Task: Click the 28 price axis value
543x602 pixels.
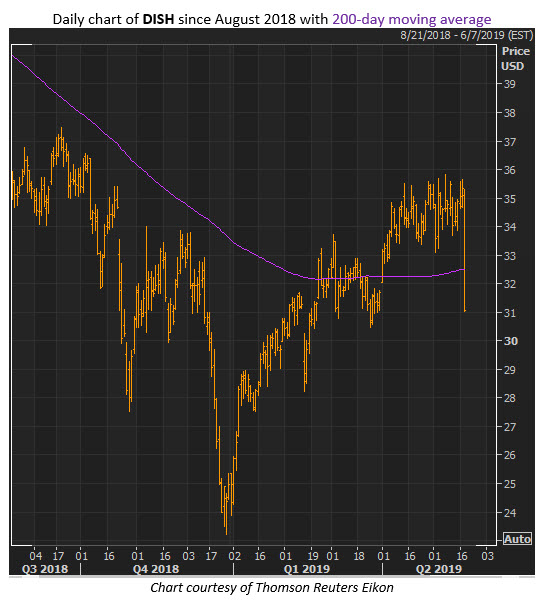Action: point(510,398)
